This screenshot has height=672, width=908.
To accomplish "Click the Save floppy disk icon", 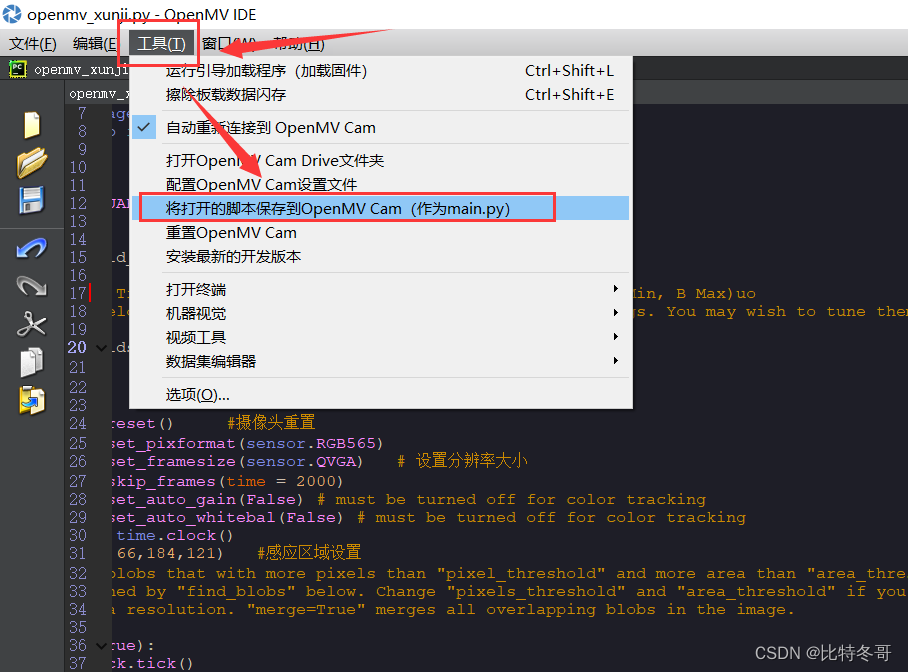I will click(x=32, y=200).
